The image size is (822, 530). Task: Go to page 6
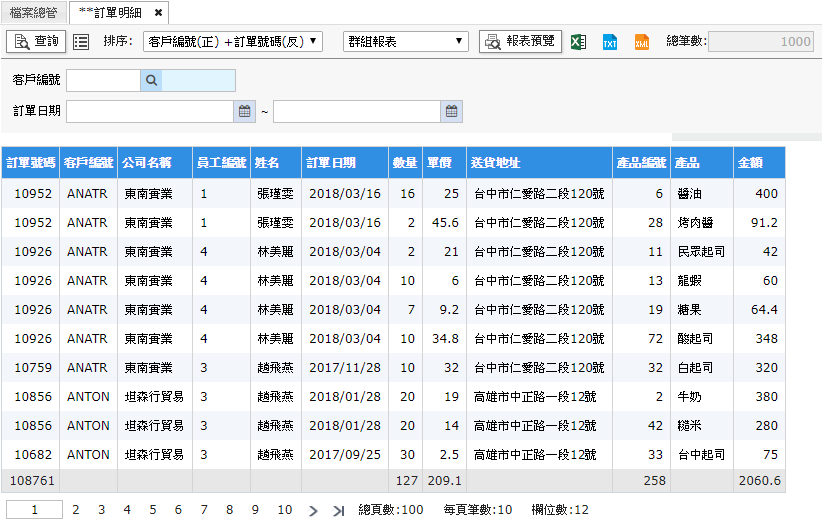click(178, 510)
